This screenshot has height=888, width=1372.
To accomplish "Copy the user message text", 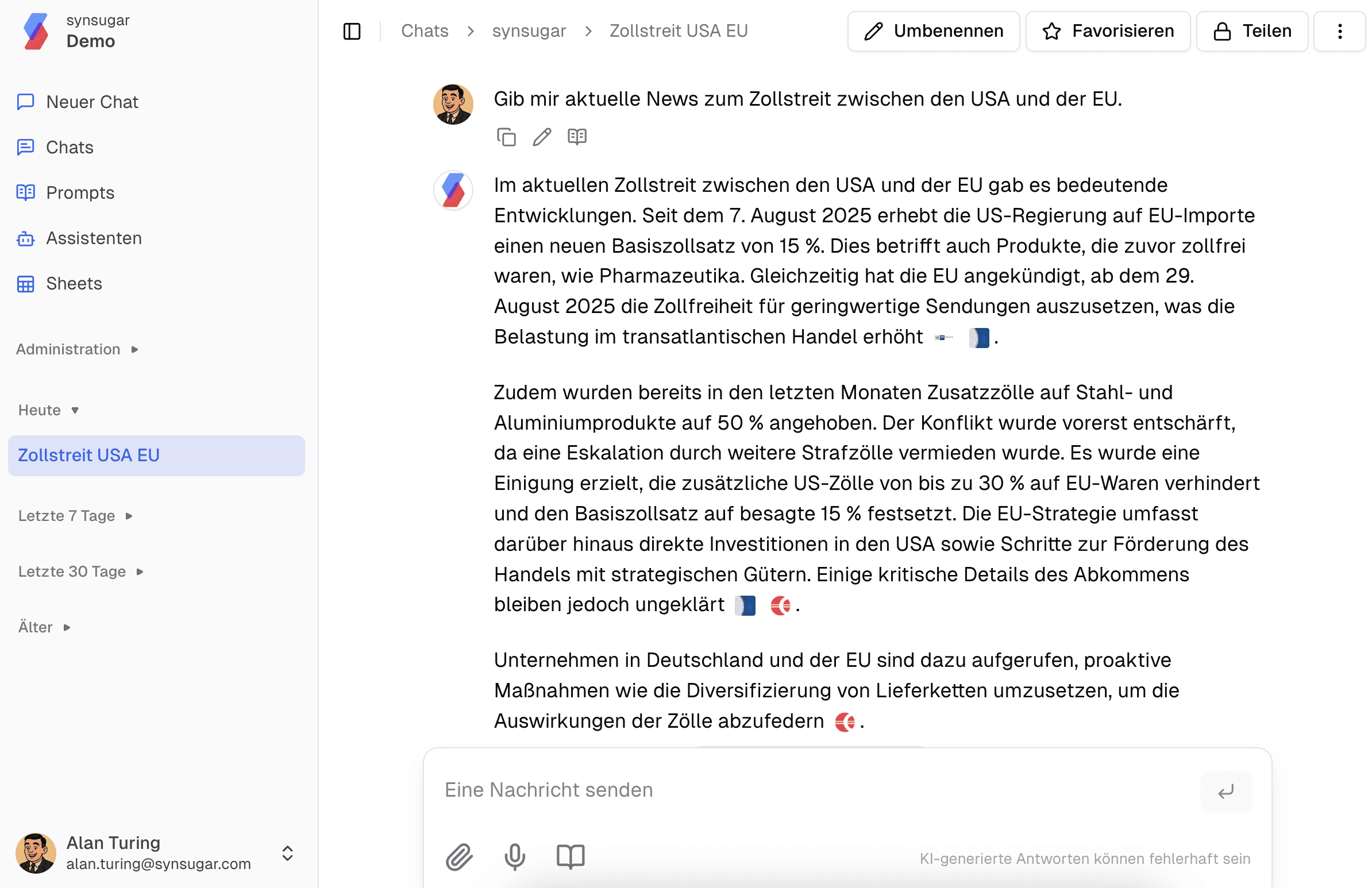I will tap(506, 137).
